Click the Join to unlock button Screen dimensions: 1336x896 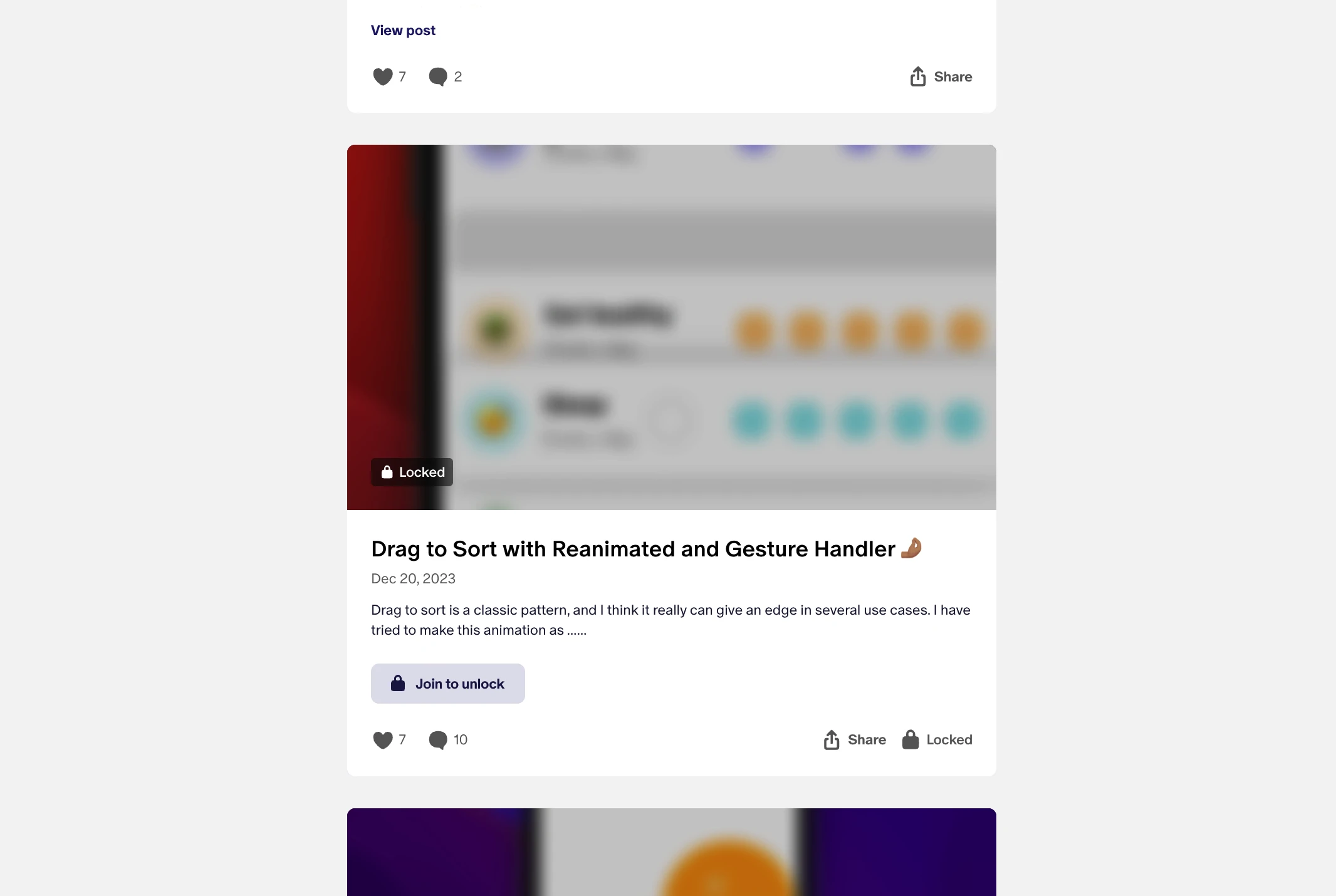click(448, 684)
